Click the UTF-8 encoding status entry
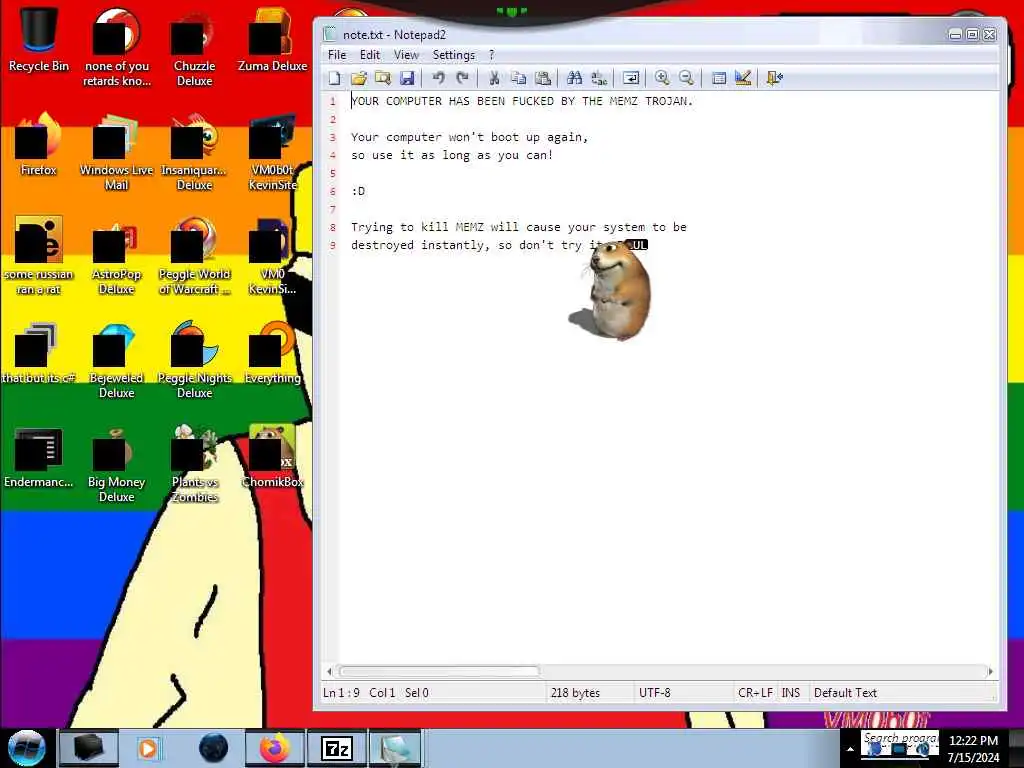Screen dimensions: 1024x768 (x=654, y=693)
